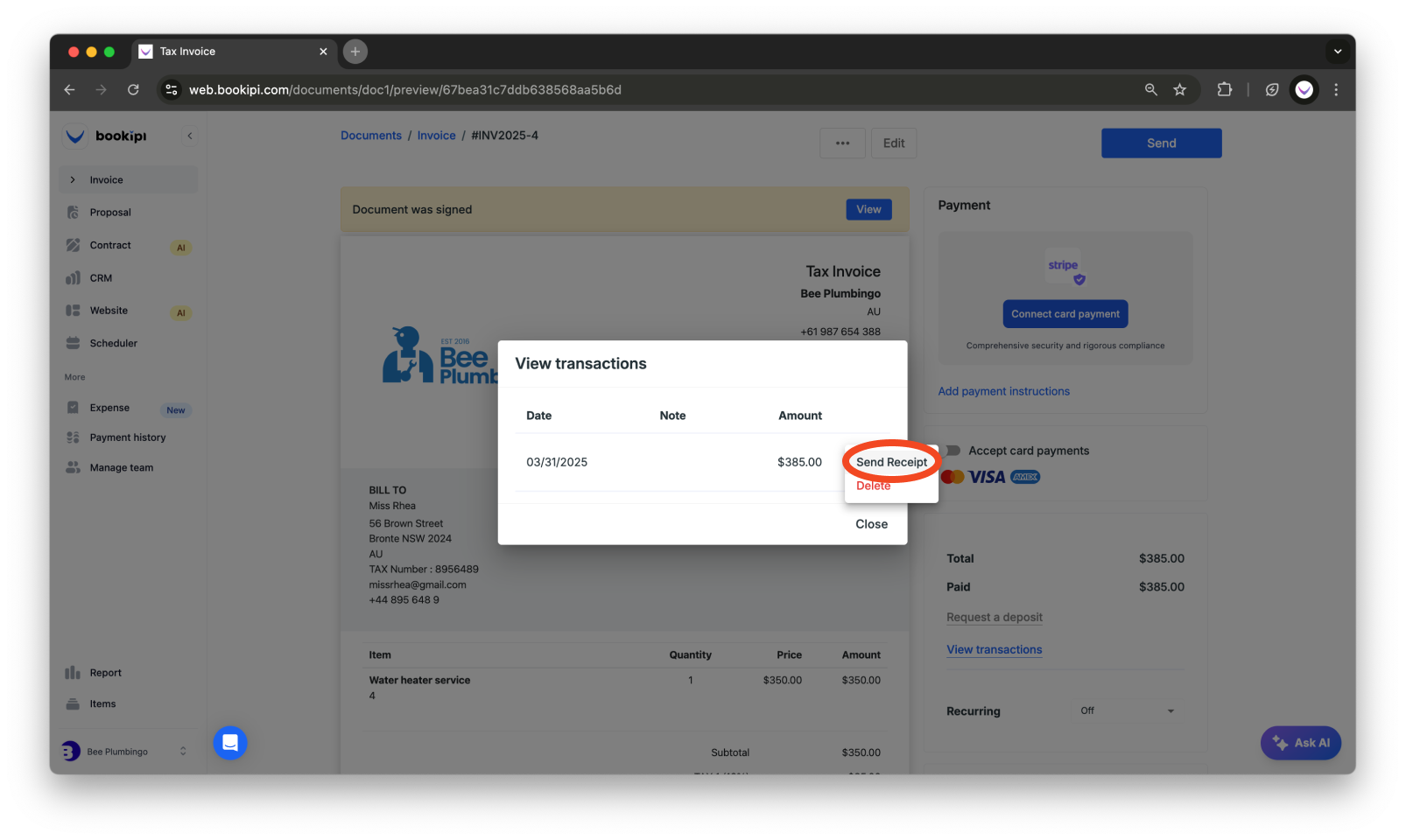Screen dimensions: 1406x840
Task: Navigate to the Website section
Action: pyautogui.click(x=108, y=310)
